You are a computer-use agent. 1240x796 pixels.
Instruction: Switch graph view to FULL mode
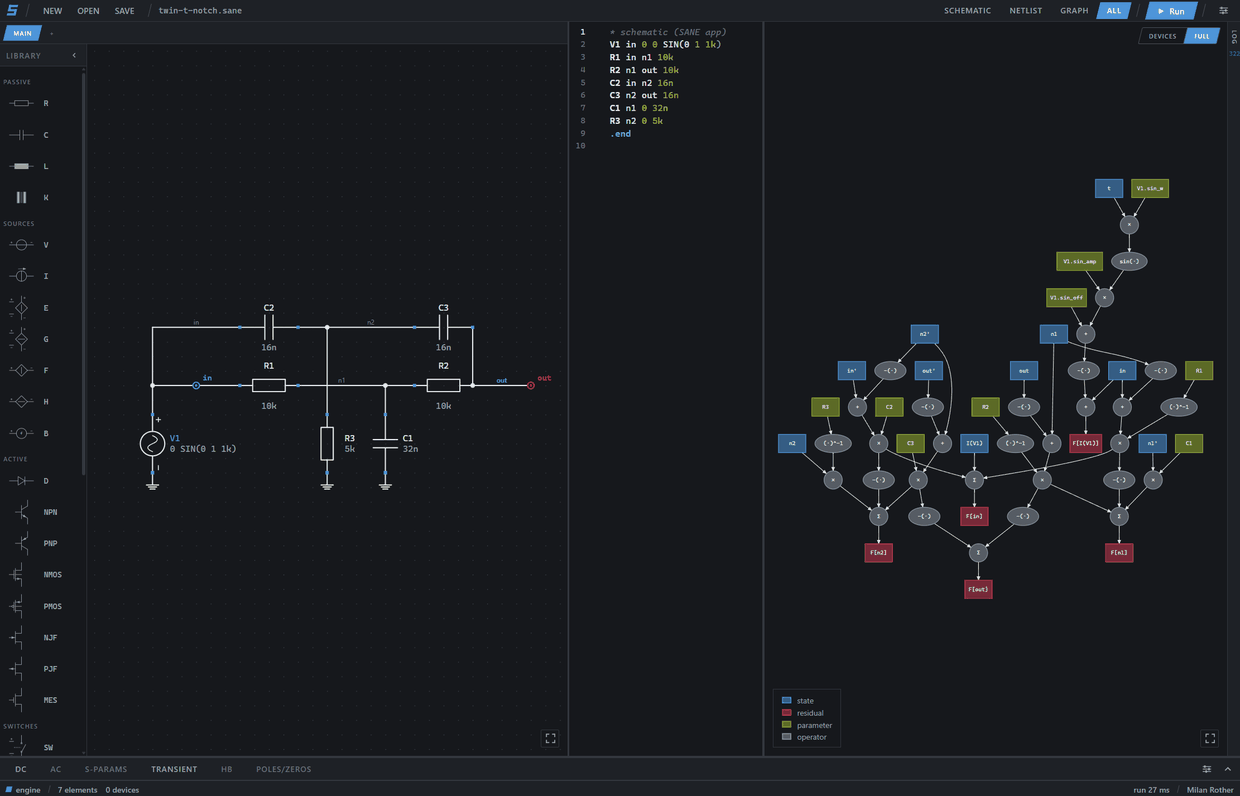(x=1202, y=36)
